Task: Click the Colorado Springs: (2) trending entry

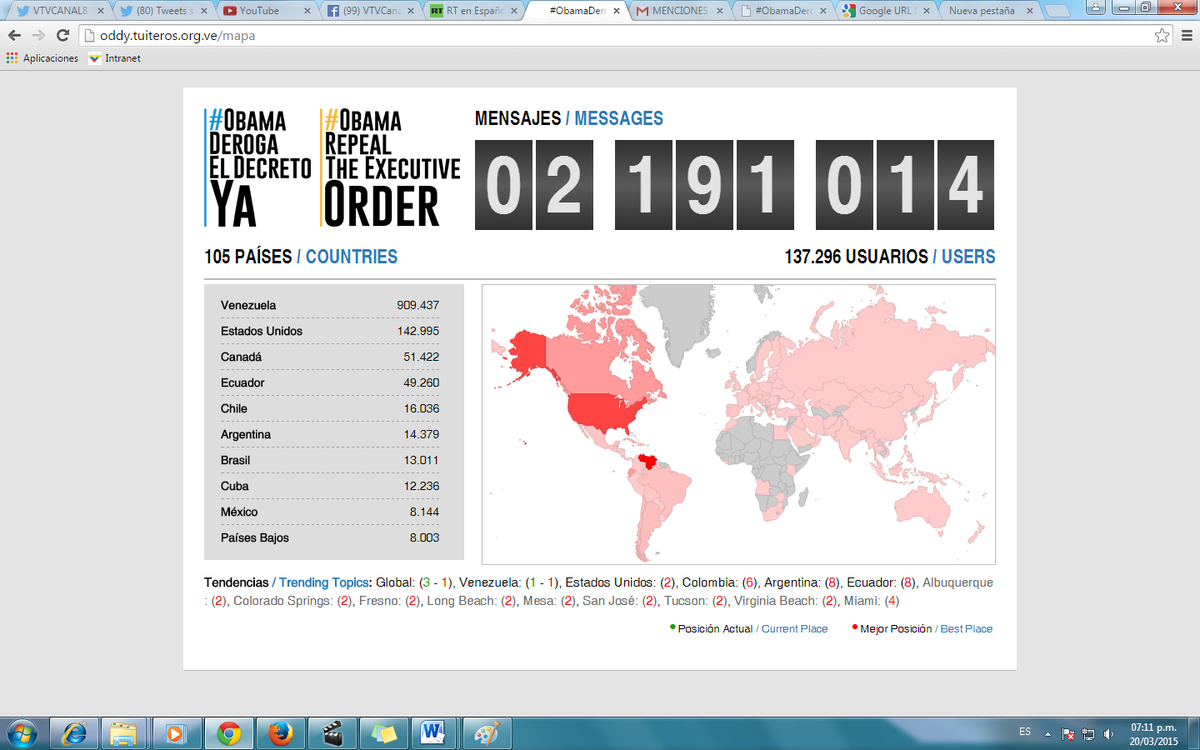Action: (x=293, y=601)
